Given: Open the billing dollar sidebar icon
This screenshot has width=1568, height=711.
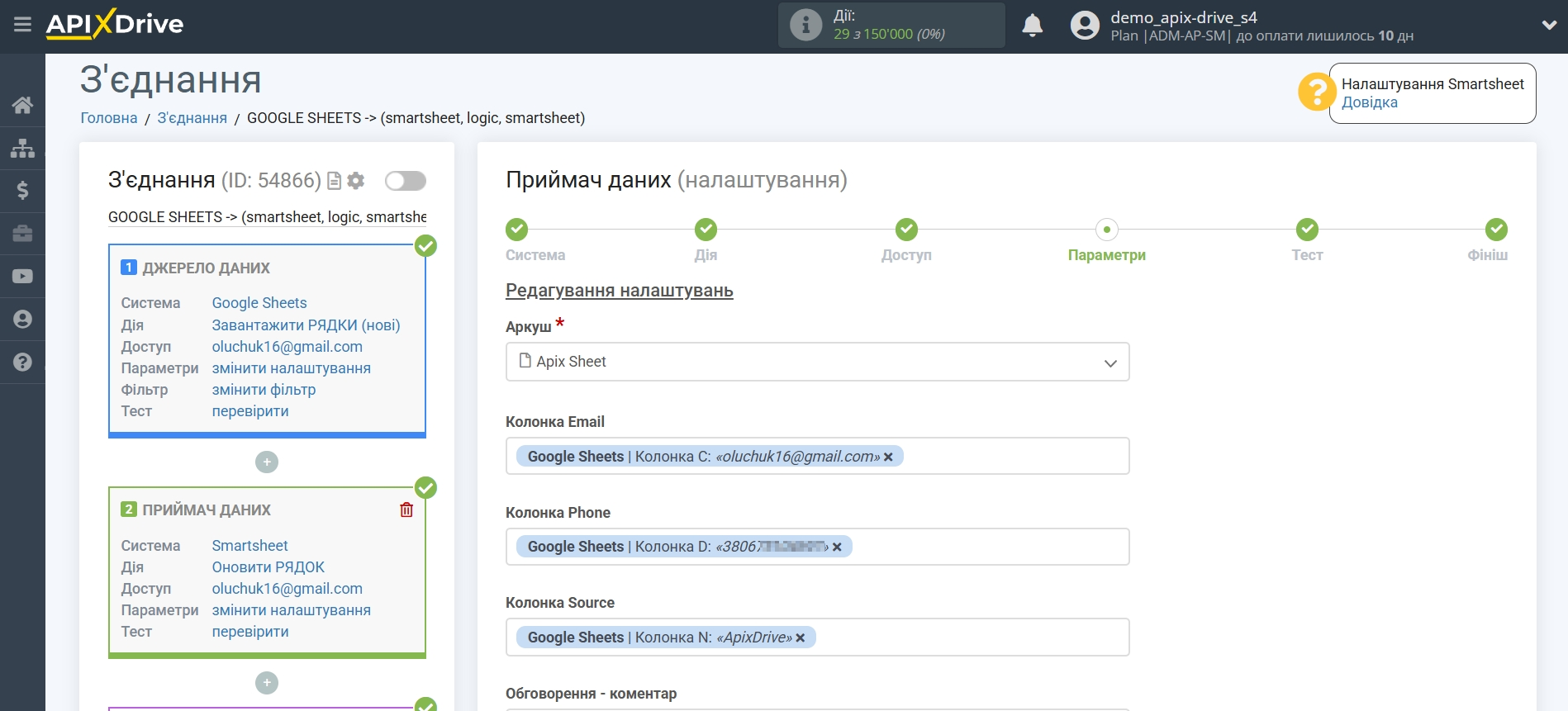Looking at the screenshot, I should 22,191.
